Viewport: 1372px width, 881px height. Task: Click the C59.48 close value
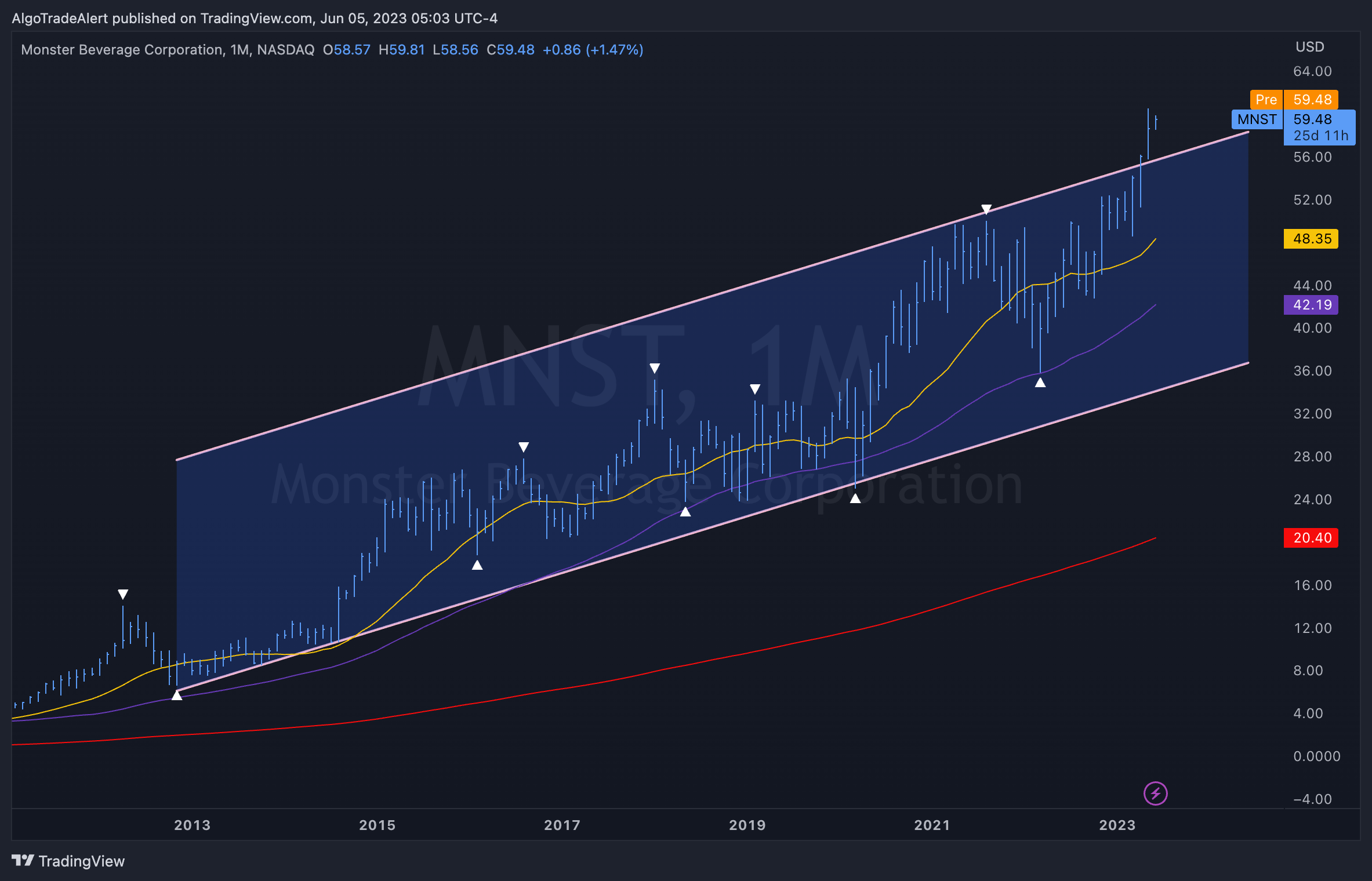pos(510,50)
